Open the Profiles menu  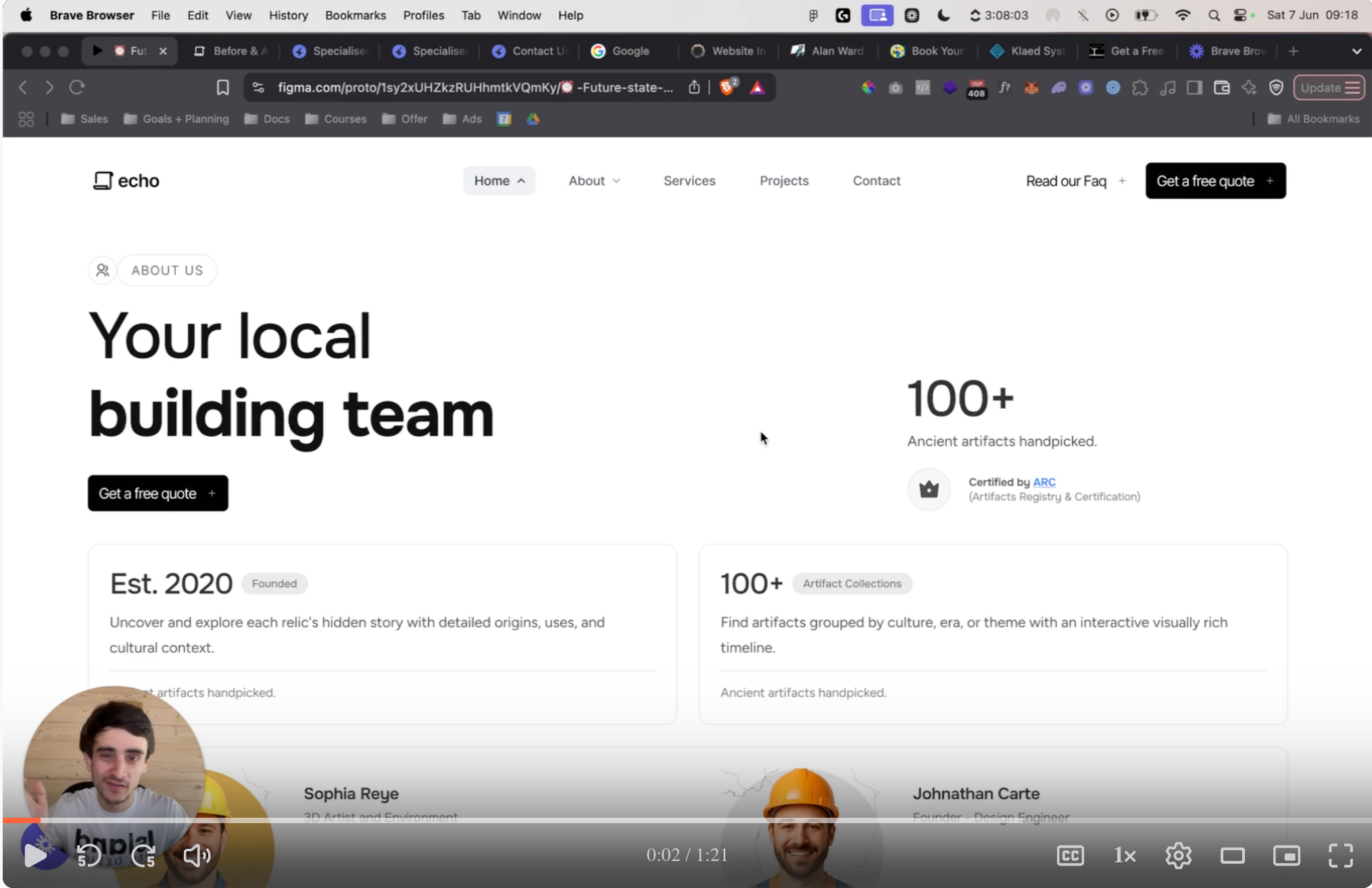coord(423,15)
